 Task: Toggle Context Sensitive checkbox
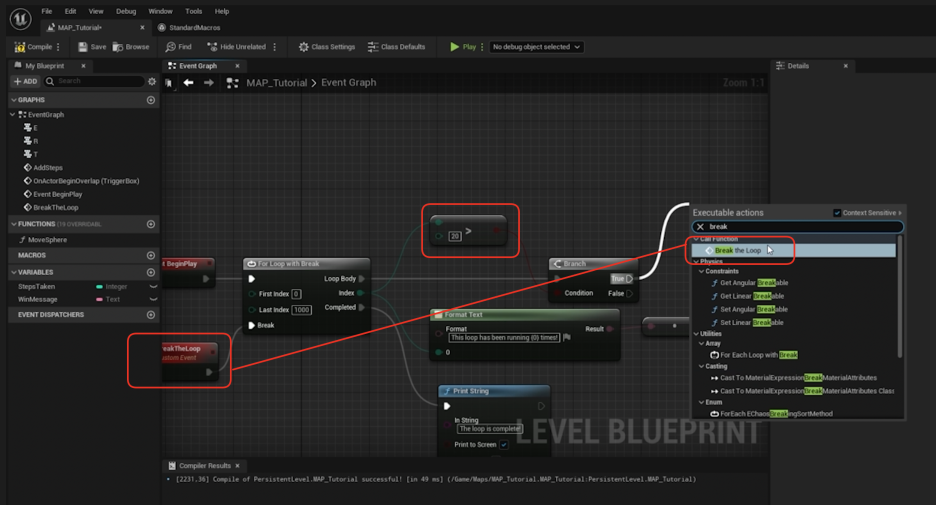click(x=837, y=213)
